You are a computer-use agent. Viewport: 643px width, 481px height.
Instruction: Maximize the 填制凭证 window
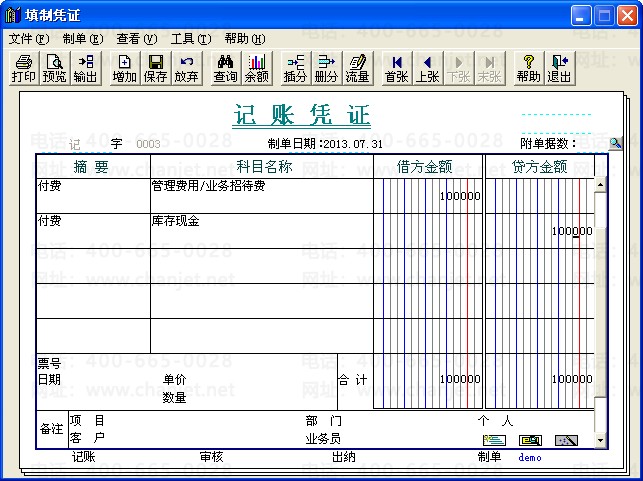click(x=604, y=16)
